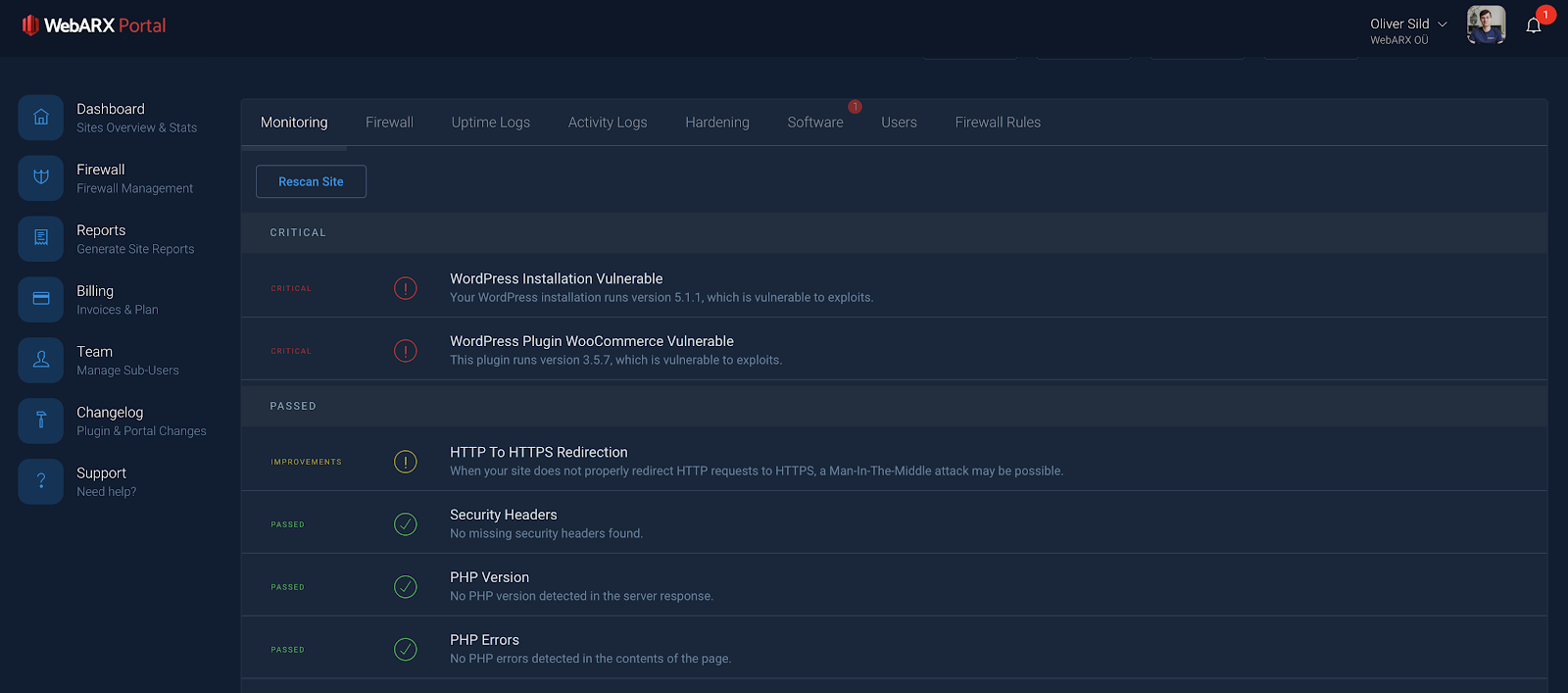Screen dimensions: 1568x693
Task: Click the version 3.5.7 vulnerability description
Action: tap(616, 361)
